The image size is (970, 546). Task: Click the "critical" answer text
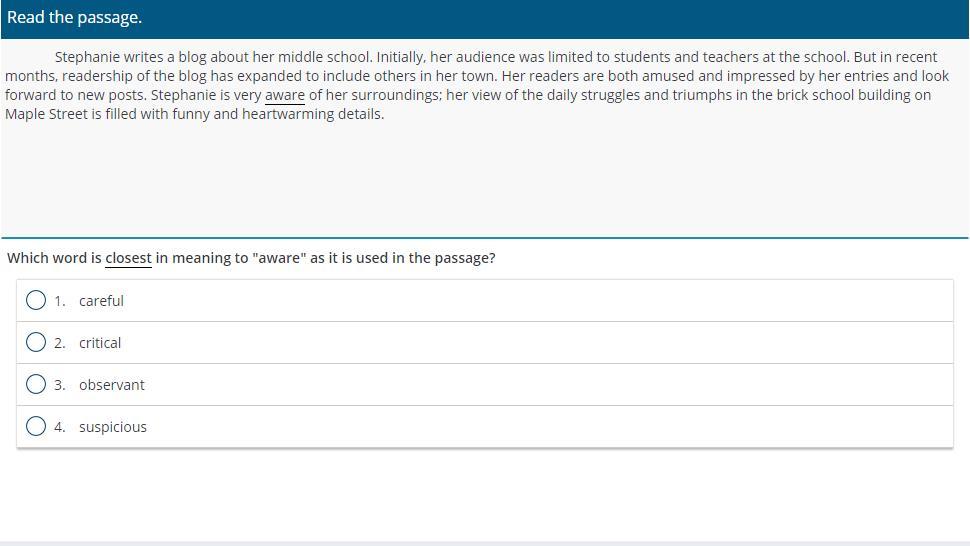coord(100,343)
